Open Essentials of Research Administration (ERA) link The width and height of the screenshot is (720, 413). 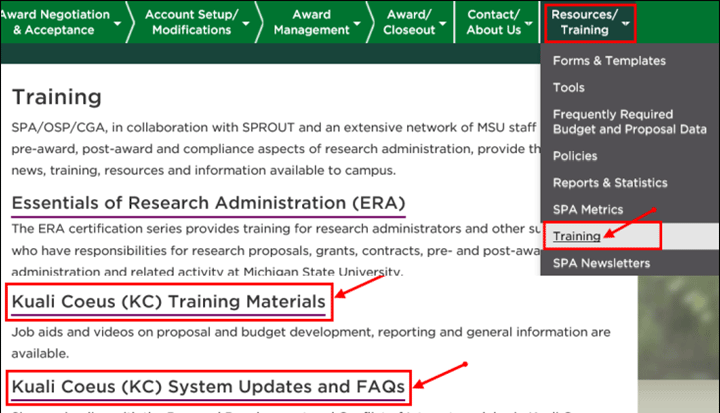[x=208, y=203]
